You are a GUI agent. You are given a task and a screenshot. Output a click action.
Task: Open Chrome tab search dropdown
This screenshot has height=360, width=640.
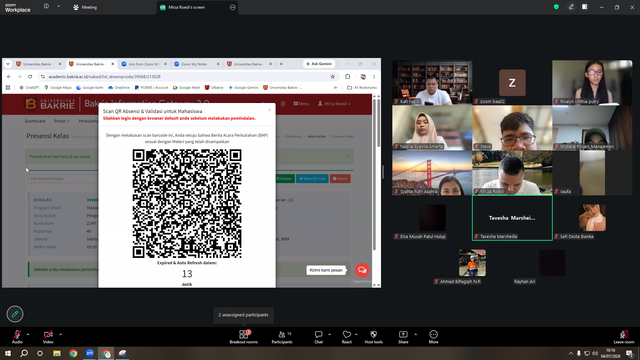8,64
